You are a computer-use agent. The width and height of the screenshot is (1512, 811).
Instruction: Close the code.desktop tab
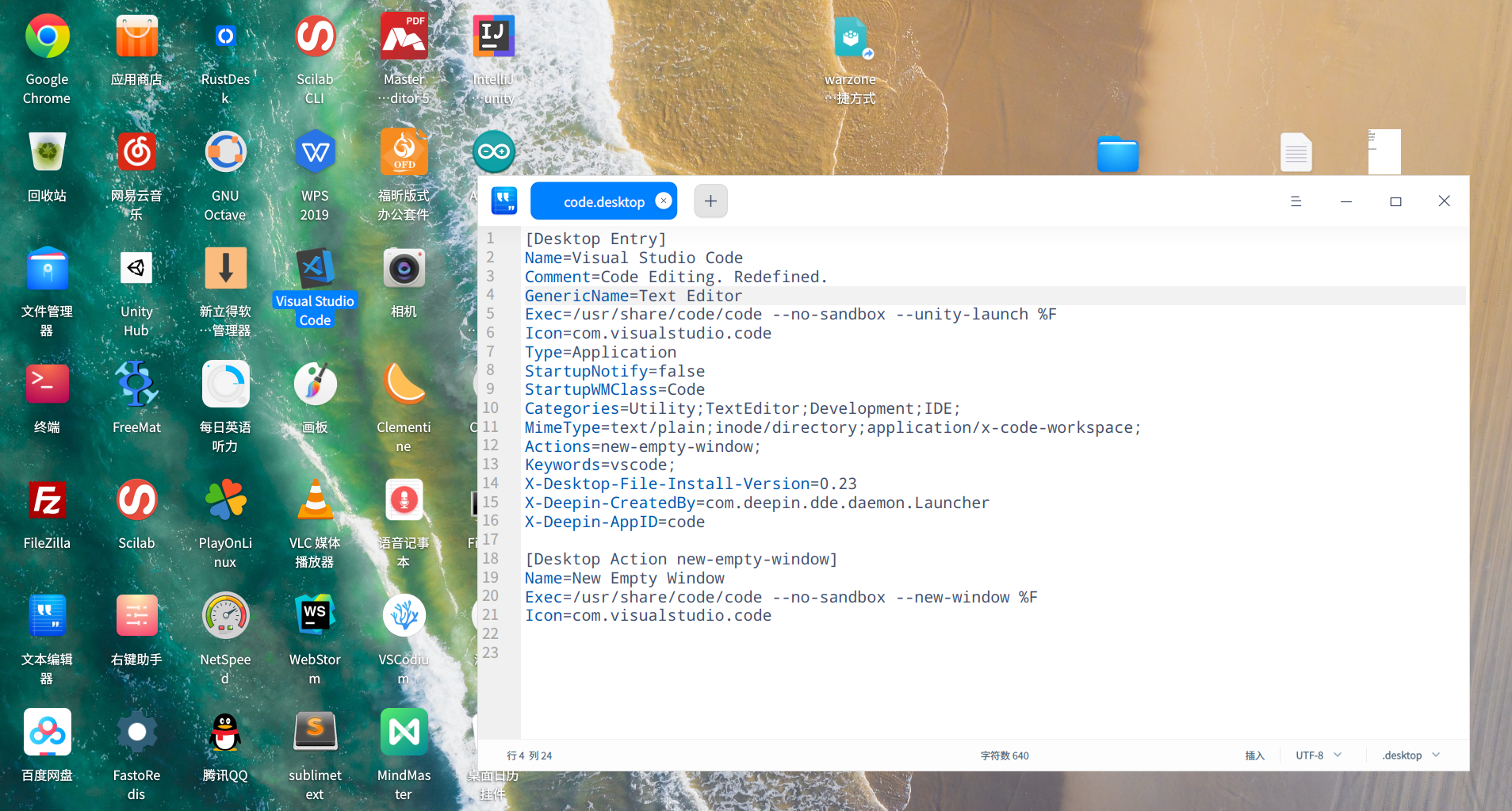pos(664,201)
